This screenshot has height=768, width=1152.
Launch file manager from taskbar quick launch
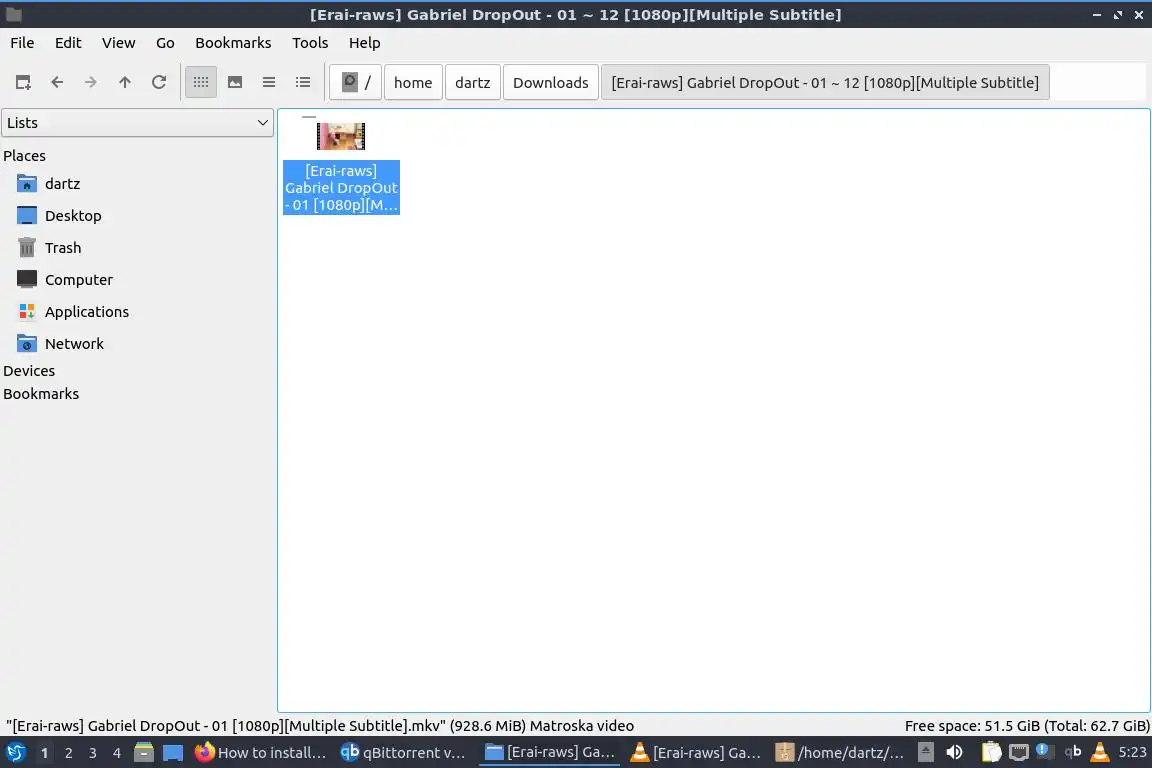(x=144, y=753)
